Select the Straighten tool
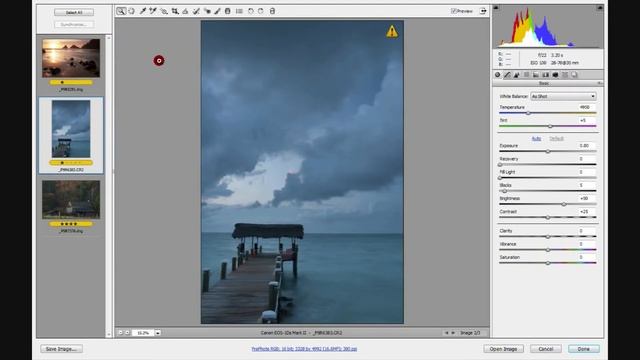Screen dimensions: 640x360 [x=185, y=11]
